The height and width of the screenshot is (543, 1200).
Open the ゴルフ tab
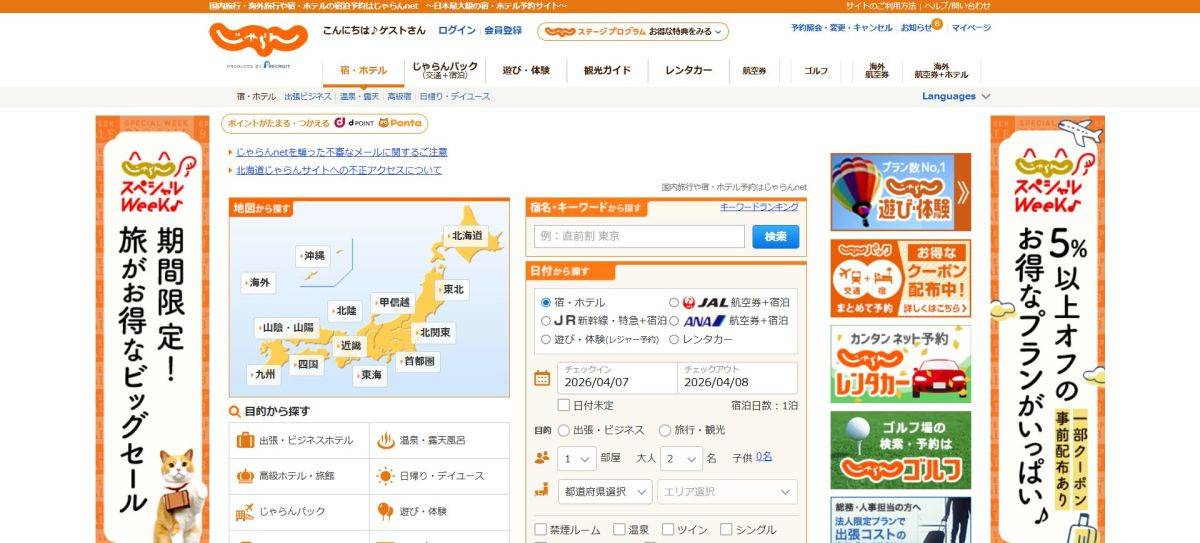point(816,71)
